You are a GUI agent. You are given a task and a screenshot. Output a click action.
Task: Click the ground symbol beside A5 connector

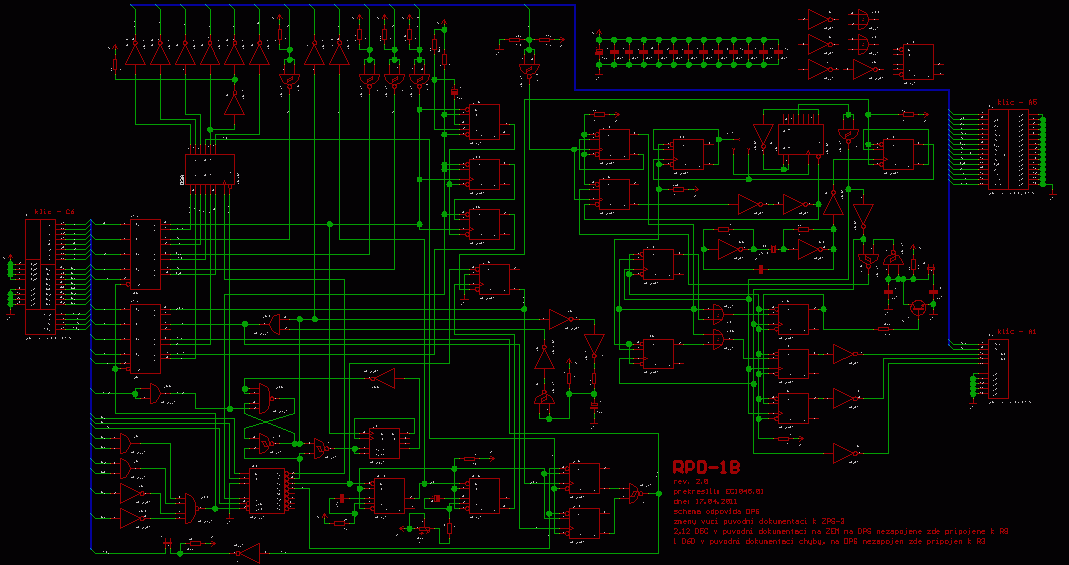coord(1053,195)
